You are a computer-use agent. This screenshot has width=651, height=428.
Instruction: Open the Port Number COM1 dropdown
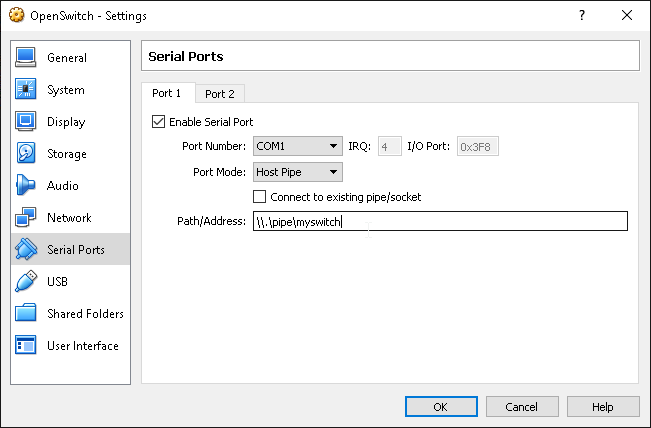coord(298,146)
